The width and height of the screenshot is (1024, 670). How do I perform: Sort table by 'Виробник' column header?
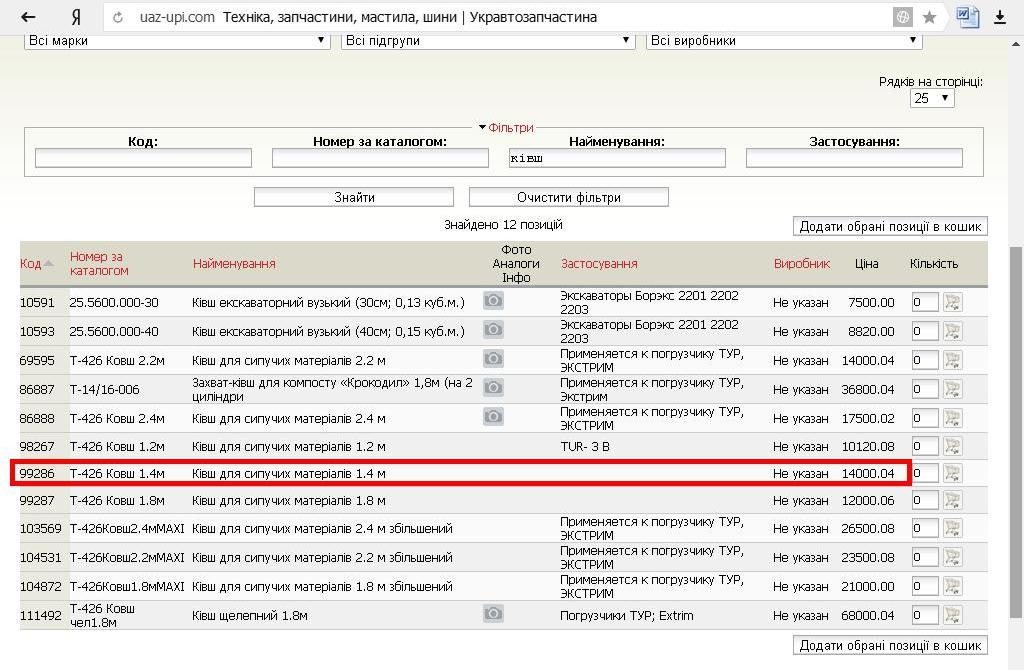coord(801,264)
